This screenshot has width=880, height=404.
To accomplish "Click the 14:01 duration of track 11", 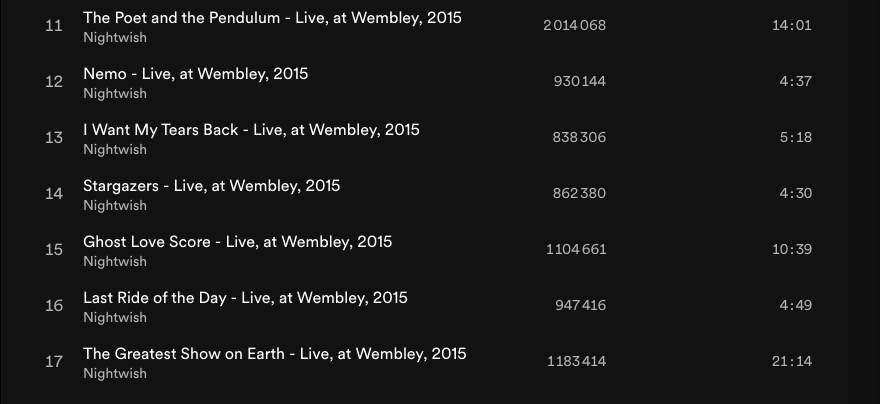I will [x=791, y=26].
